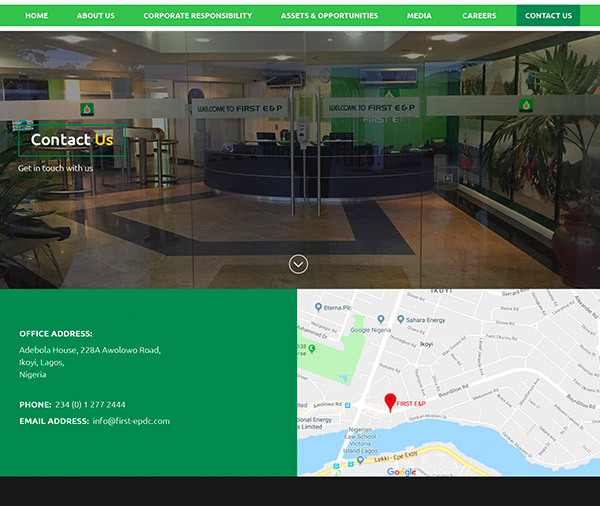Click the 'Get in touch with us' text

[x=55, y=168]
